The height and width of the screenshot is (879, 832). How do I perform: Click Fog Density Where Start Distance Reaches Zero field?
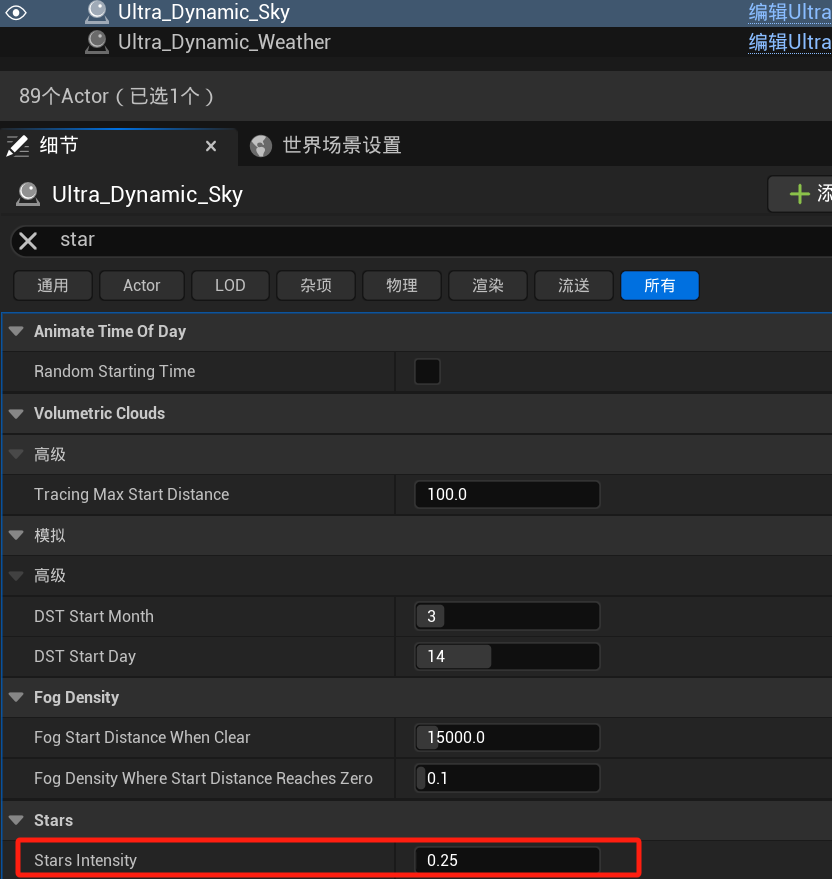[x=507, y=778]
